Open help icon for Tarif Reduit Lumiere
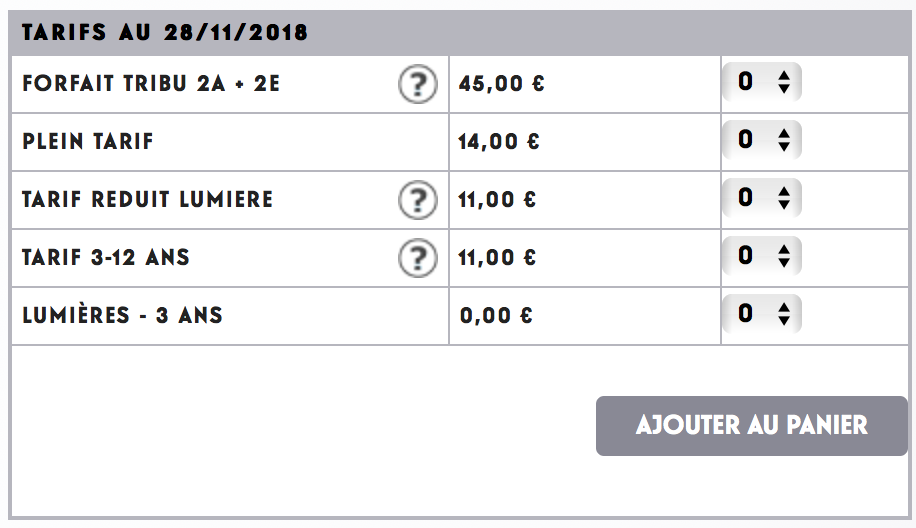916x528 pixels. coord(418,200)
